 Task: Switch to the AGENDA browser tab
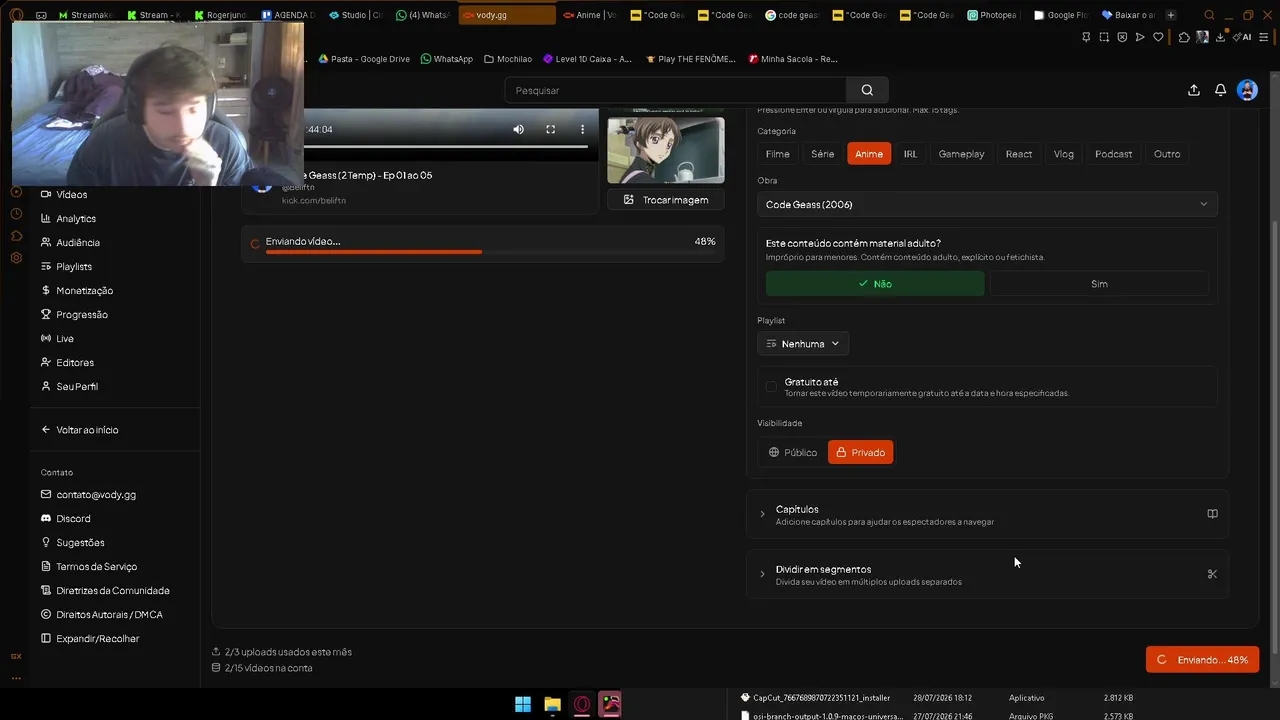pos(288,15)
